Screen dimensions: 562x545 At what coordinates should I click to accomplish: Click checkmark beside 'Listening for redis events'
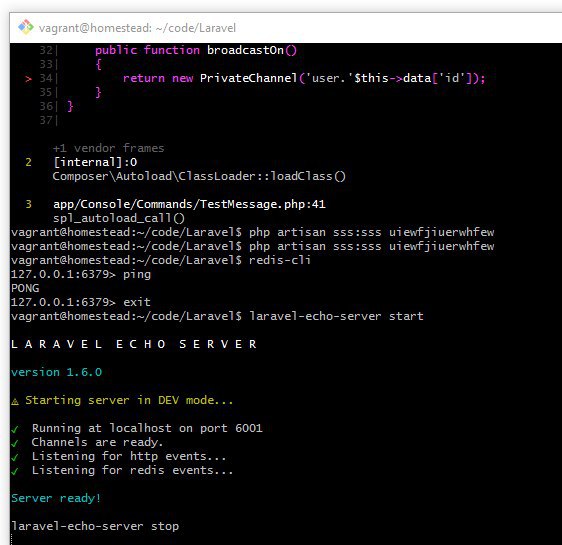15,471
